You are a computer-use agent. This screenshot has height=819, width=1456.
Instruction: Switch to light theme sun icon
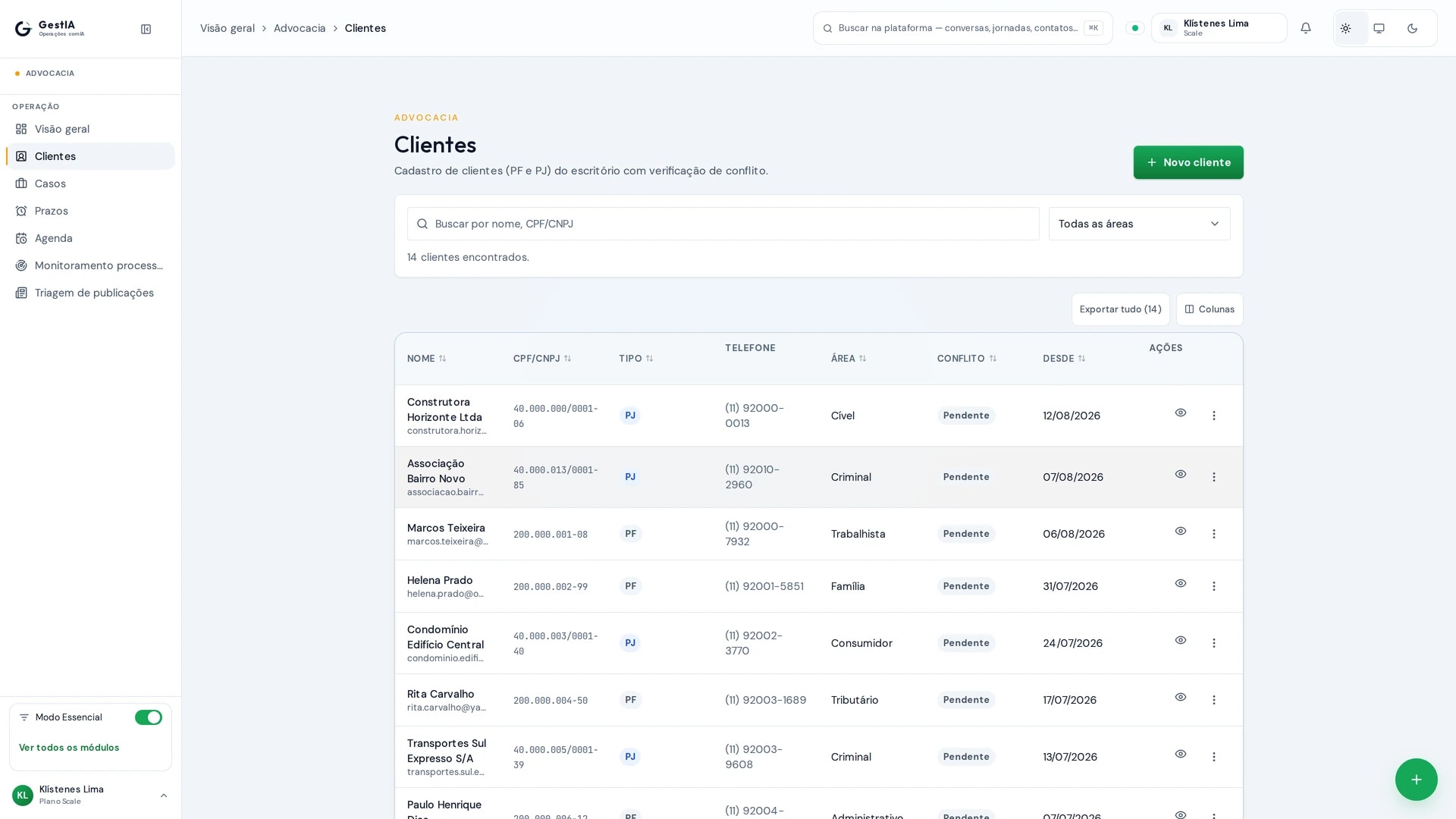[x=1345, y=28]
